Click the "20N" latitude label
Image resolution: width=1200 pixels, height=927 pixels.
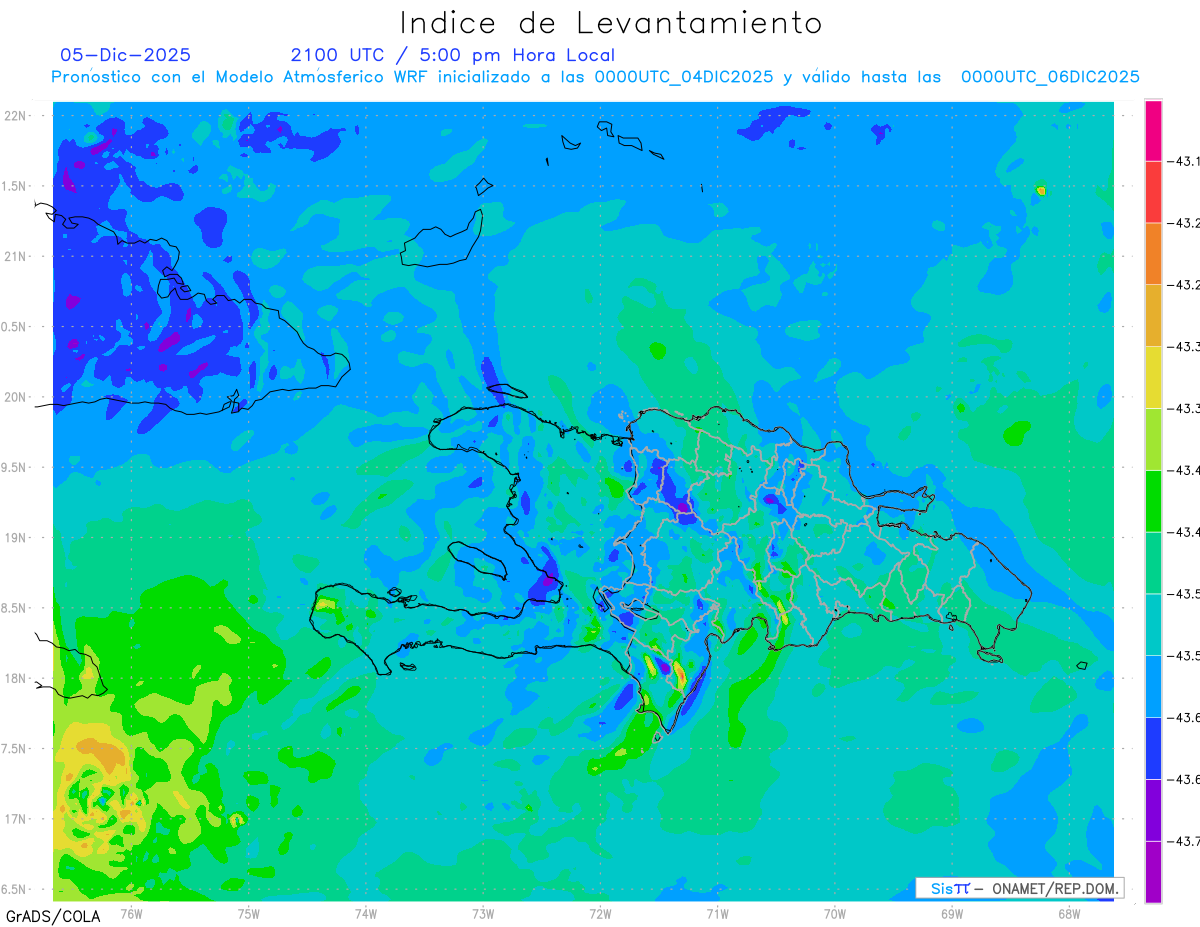coord(16,397)
